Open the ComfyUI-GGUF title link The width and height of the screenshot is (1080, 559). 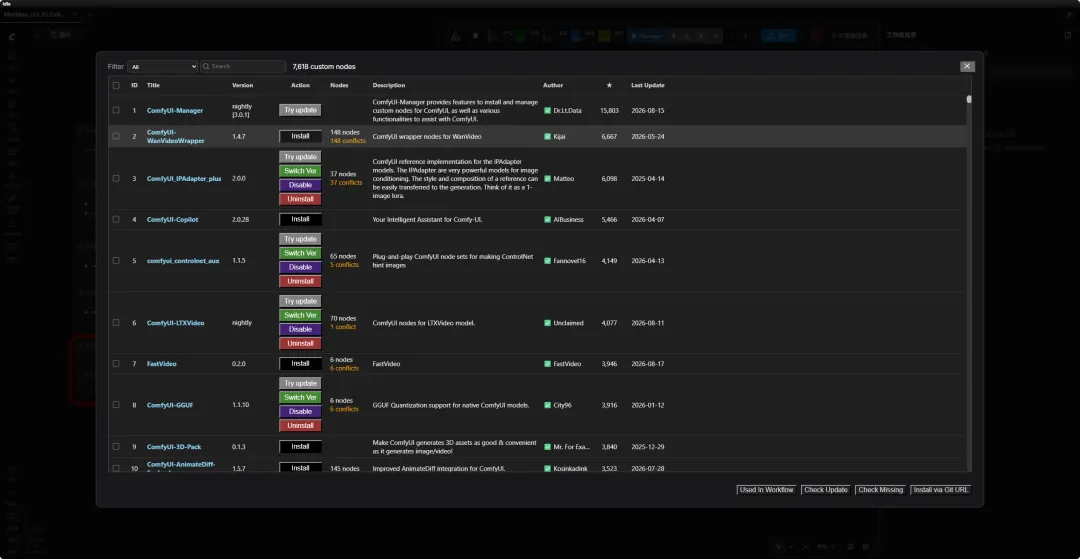point(170,405)
